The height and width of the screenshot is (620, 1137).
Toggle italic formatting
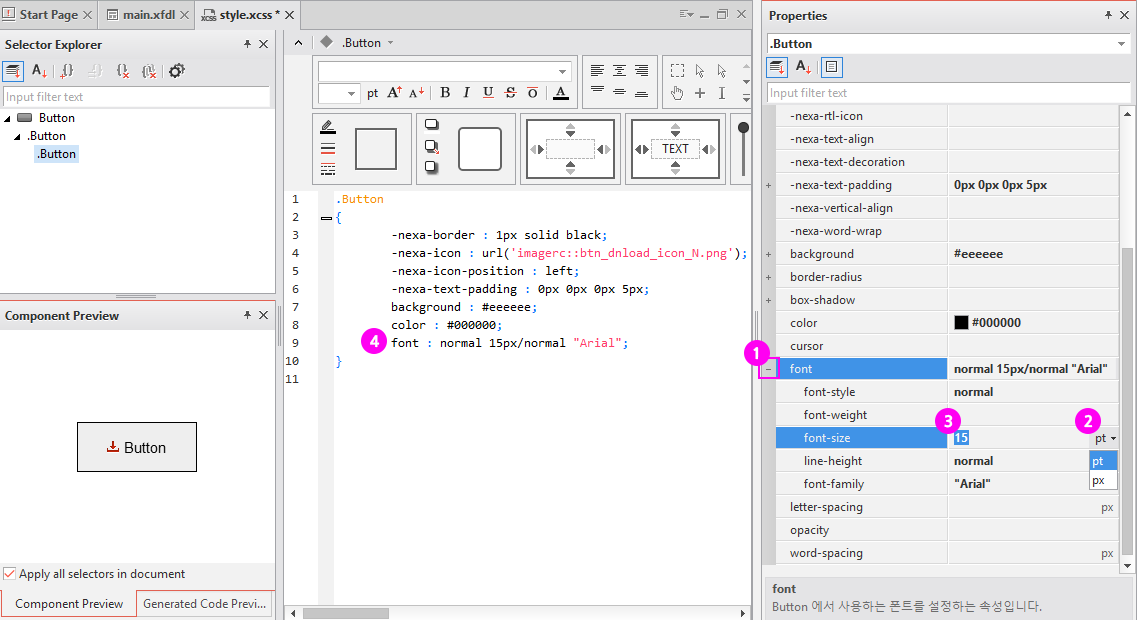[x=466, y=93]
